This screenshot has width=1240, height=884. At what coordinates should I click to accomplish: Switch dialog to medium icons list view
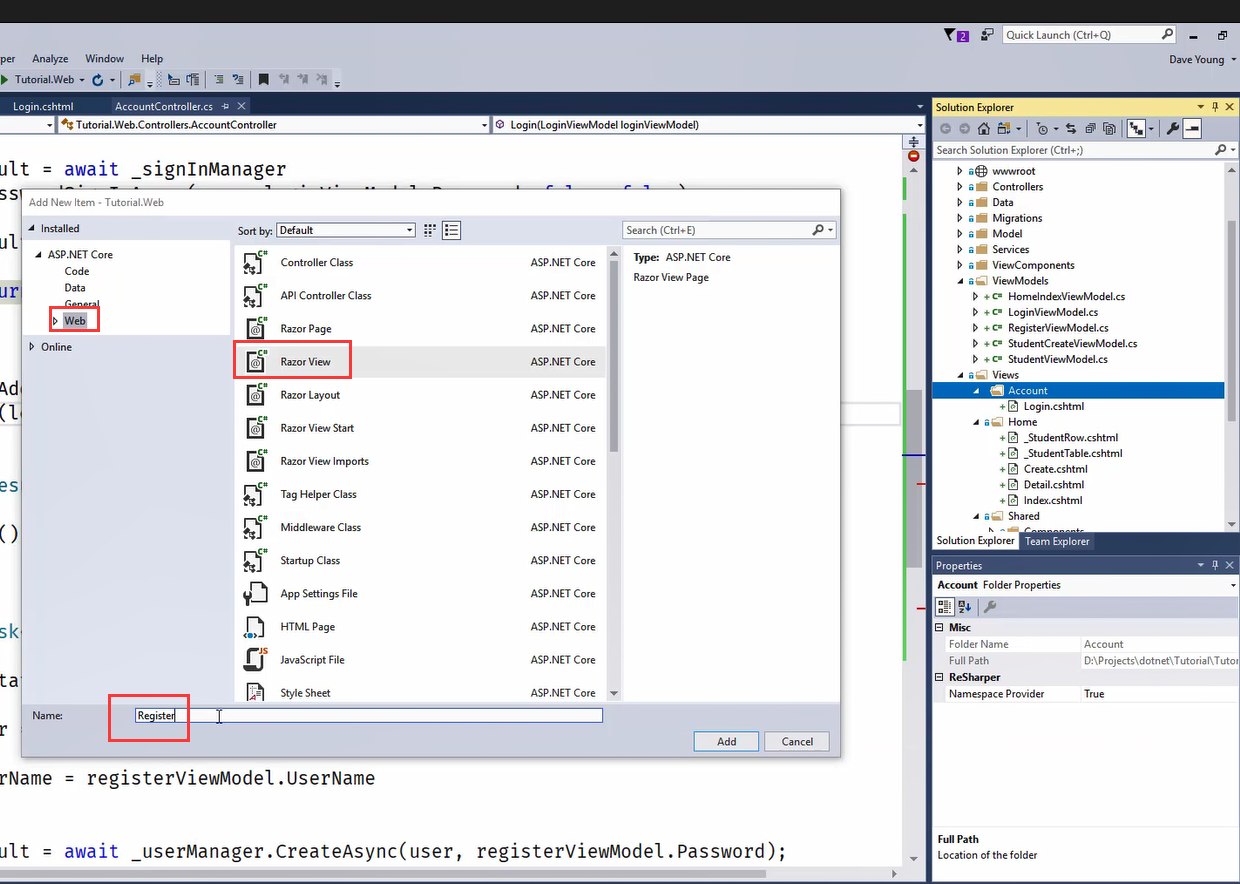pos(452,230)
